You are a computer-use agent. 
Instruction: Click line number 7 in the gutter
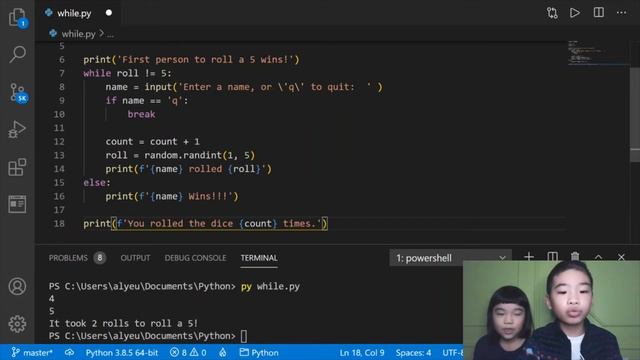(x=62, y=73)
